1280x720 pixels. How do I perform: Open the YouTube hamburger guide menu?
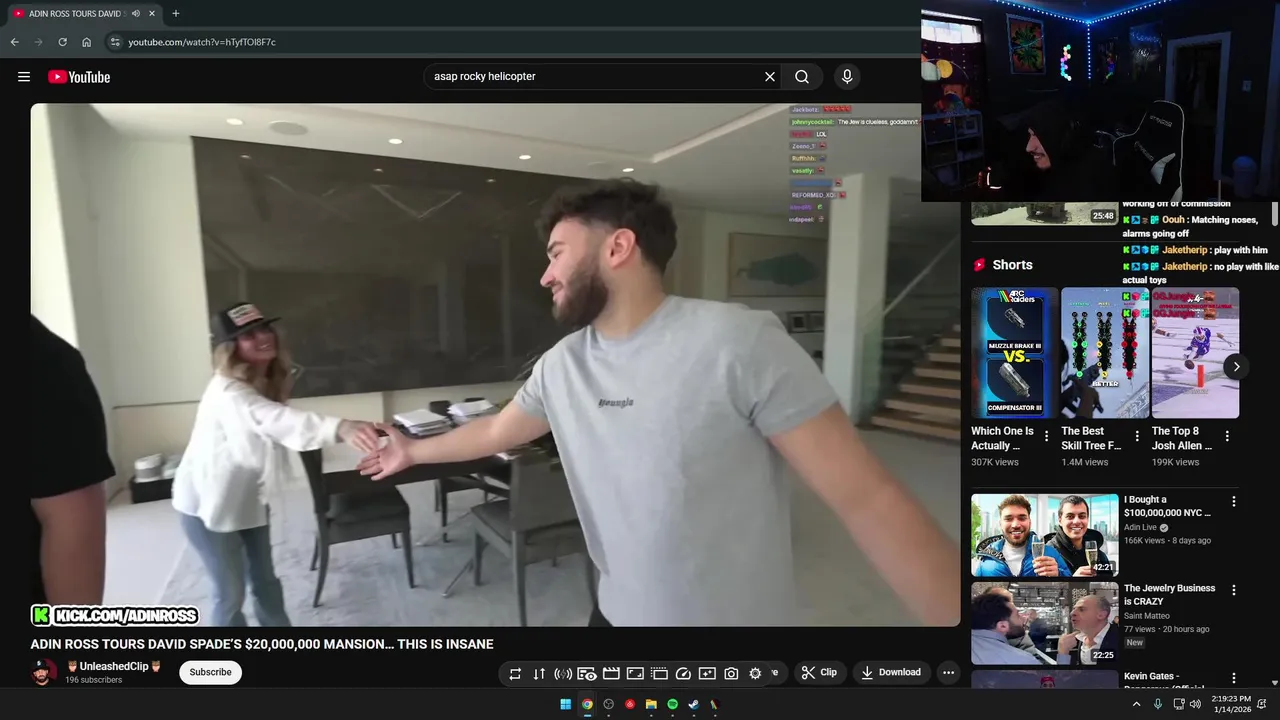pyautogui.click(x=24, y=77)
